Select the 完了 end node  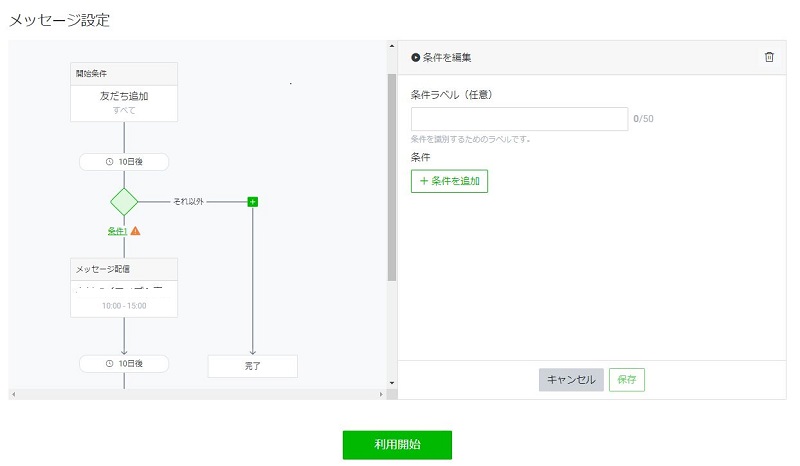(x=252, y=366)
